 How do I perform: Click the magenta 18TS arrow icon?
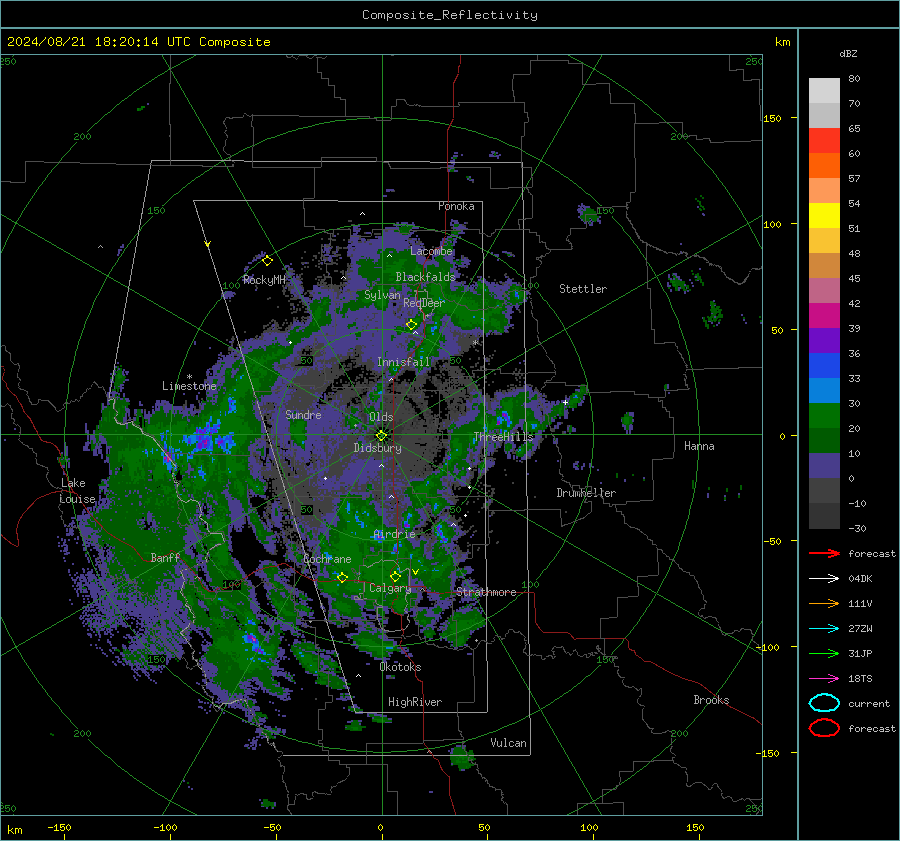coord(824,679)
